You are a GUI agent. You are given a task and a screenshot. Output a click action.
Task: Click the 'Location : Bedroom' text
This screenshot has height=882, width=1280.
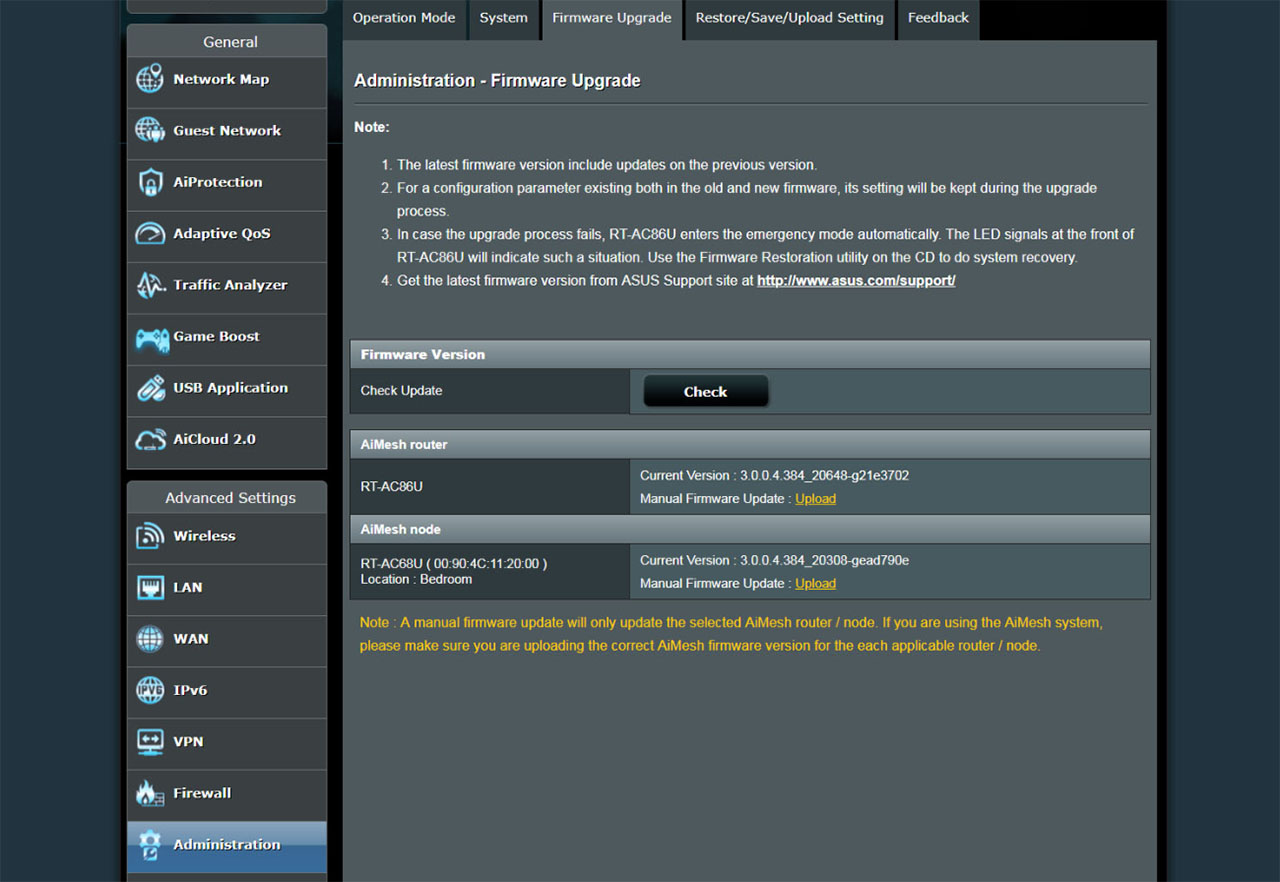pos(416,580)
